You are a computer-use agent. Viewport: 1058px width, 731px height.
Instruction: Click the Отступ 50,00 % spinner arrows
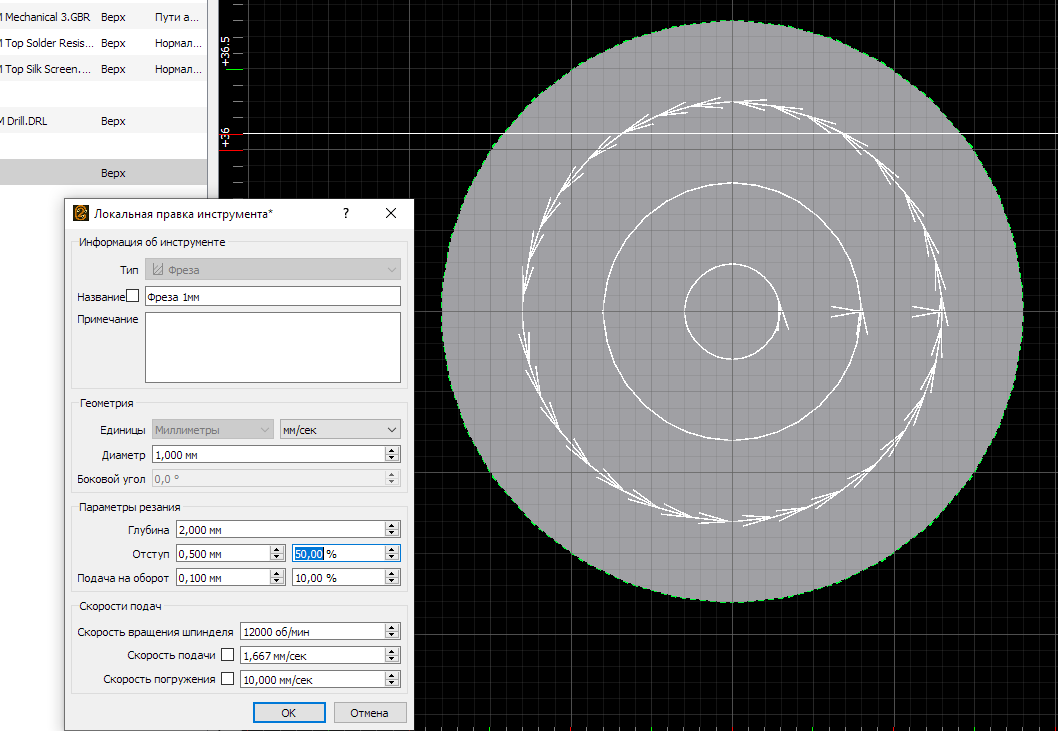point(393,553)
